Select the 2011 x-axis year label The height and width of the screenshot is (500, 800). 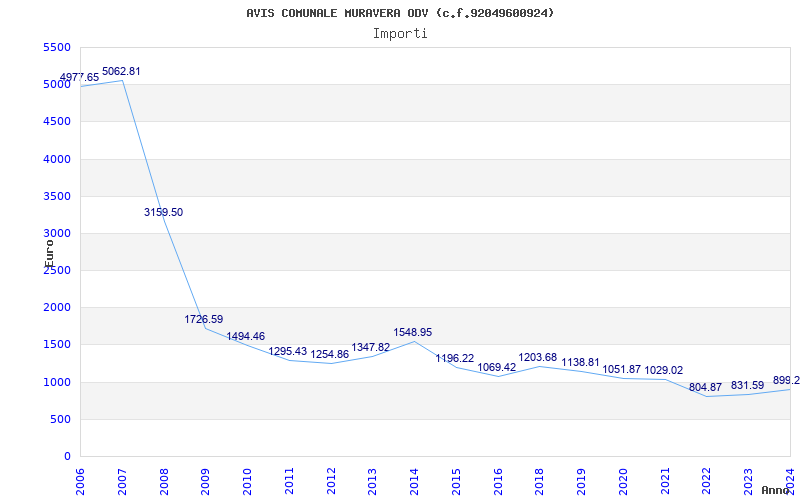pyautogui.click(x=289, y=481)
